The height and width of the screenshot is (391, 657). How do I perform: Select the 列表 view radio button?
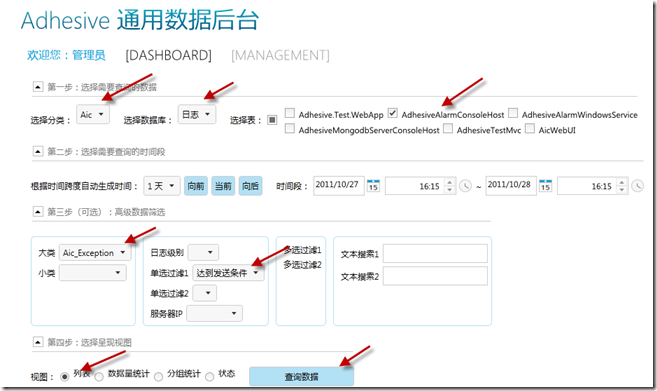[64, 377]
